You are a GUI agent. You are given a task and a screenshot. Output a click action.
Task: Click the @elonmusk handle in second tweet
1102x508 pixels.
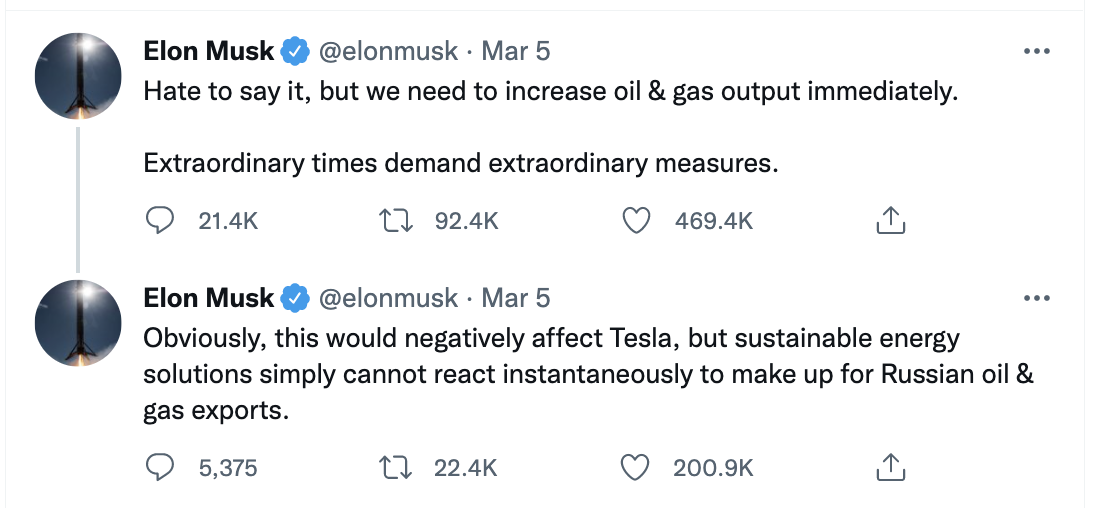click(388, 298)
